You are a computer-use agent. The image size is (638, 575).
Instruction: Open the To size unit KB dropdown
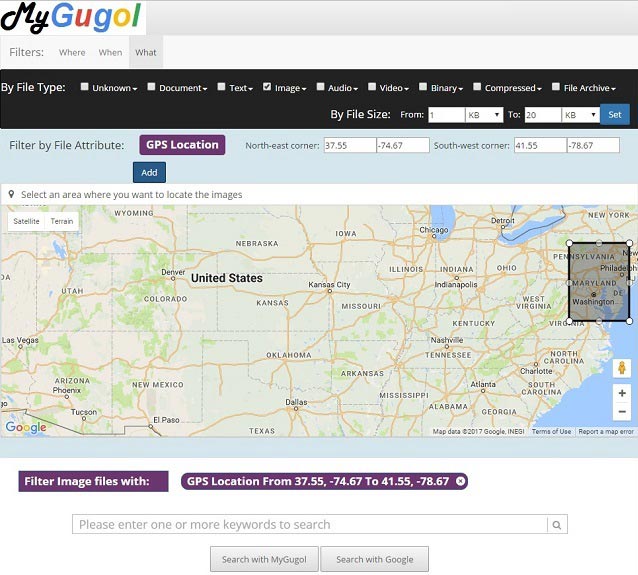click(581, 115)
